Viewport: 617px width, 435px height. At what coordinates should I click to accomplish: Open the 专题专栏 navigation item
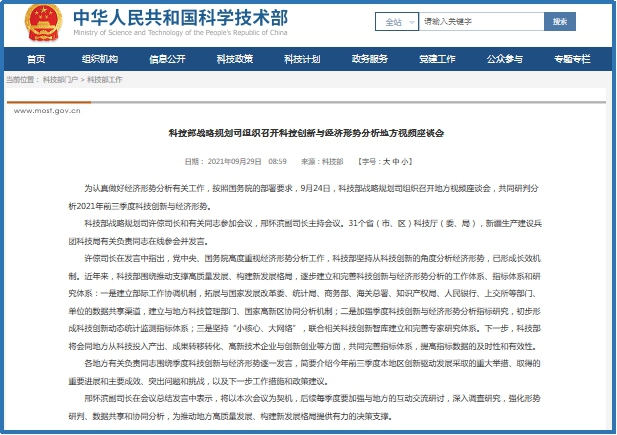(x=572, y=59)
